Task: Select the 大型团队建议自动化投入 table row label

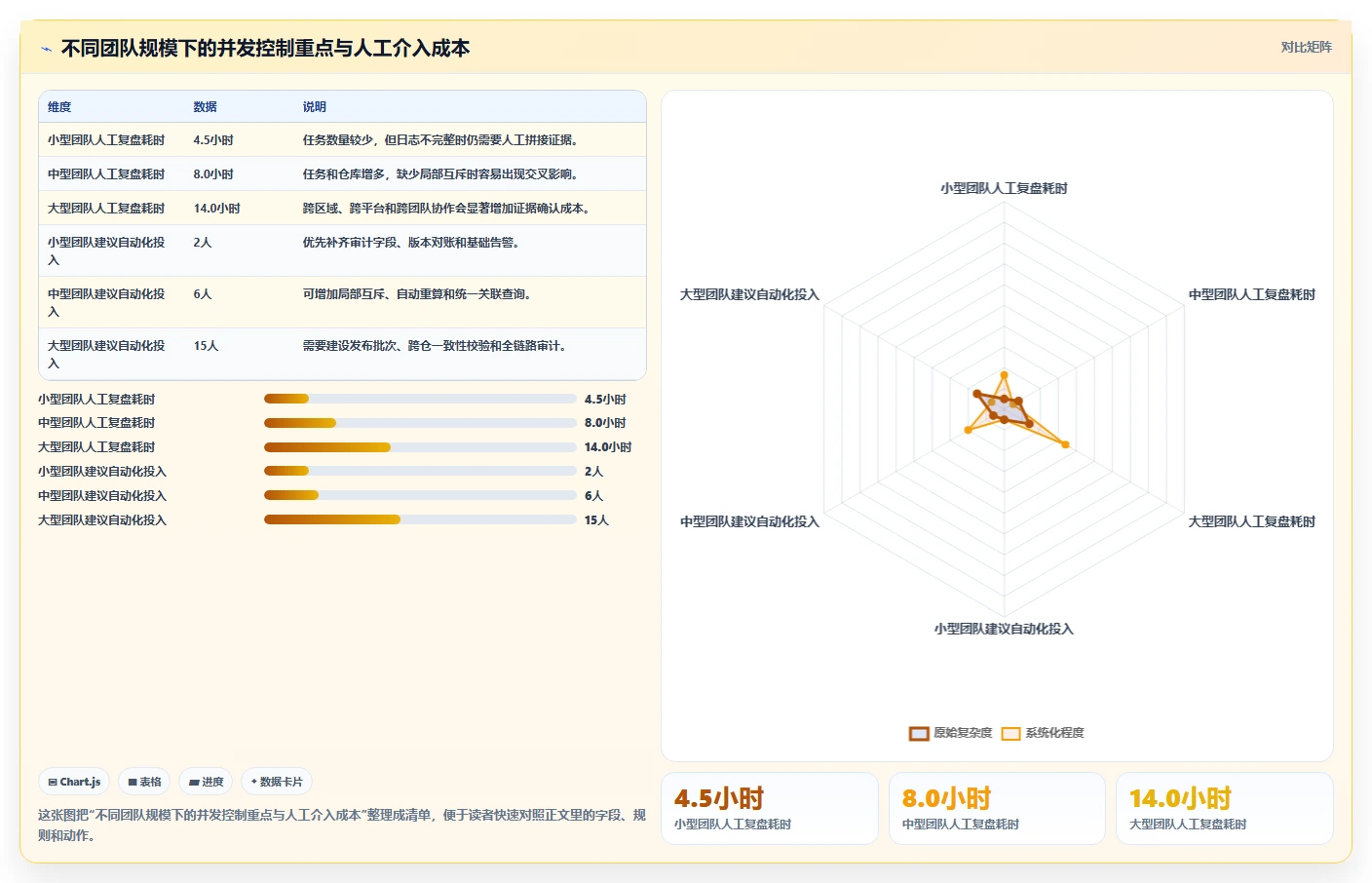Action: click(x=106, y=355)
